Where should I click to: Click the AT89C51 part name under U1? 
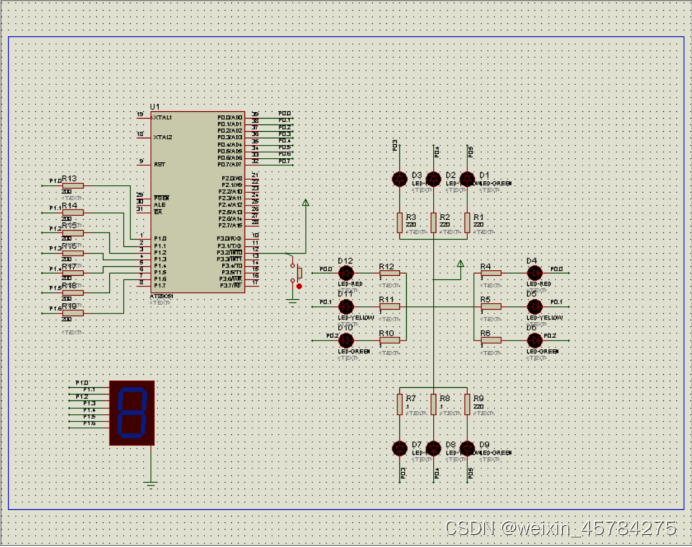pyautogui.click(x=162, y=296)
